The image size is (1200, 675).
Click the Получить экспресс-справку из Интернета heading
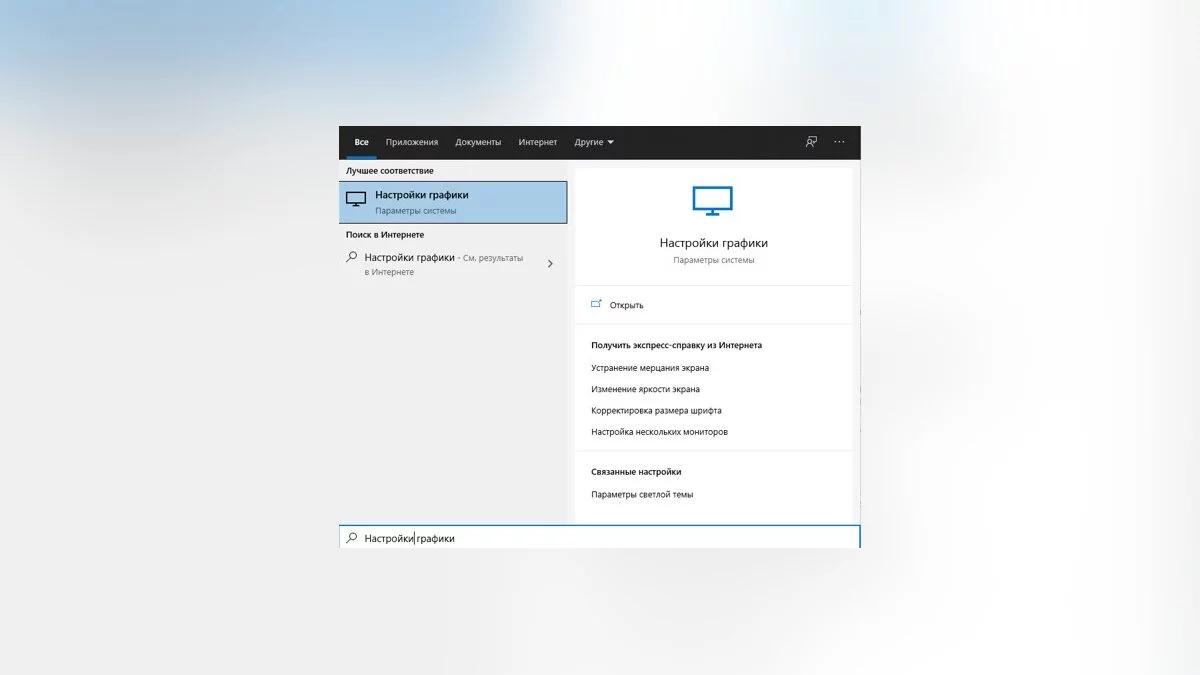[676, 345]
